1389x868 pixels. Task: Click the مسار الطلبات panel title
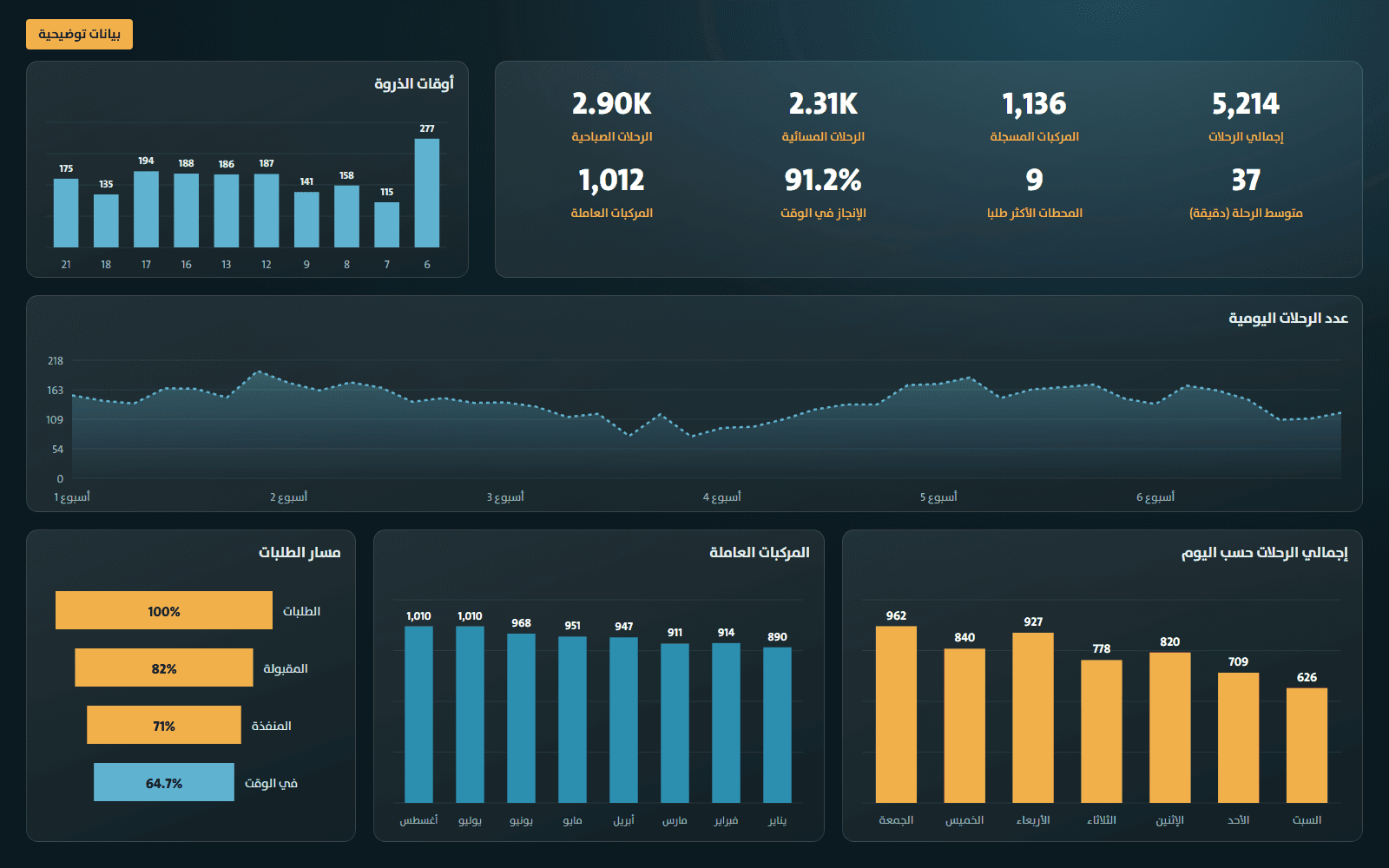(x=300, y=553)
